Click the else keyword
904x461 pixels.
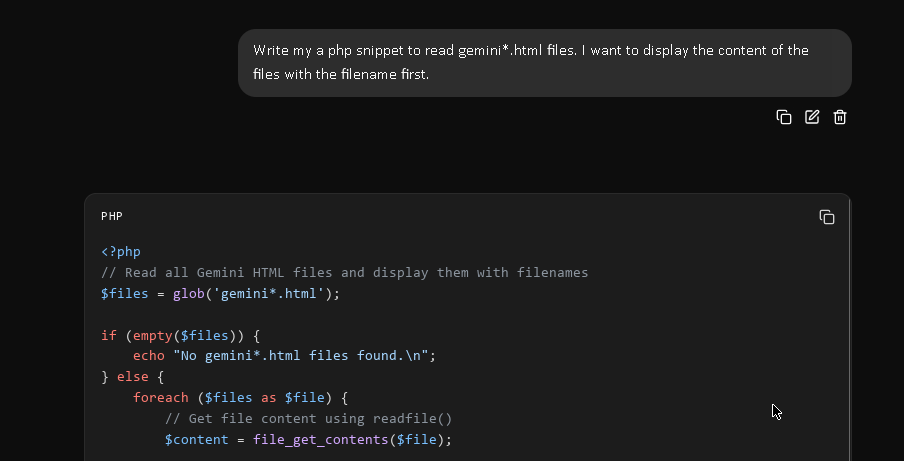[132, 377]
